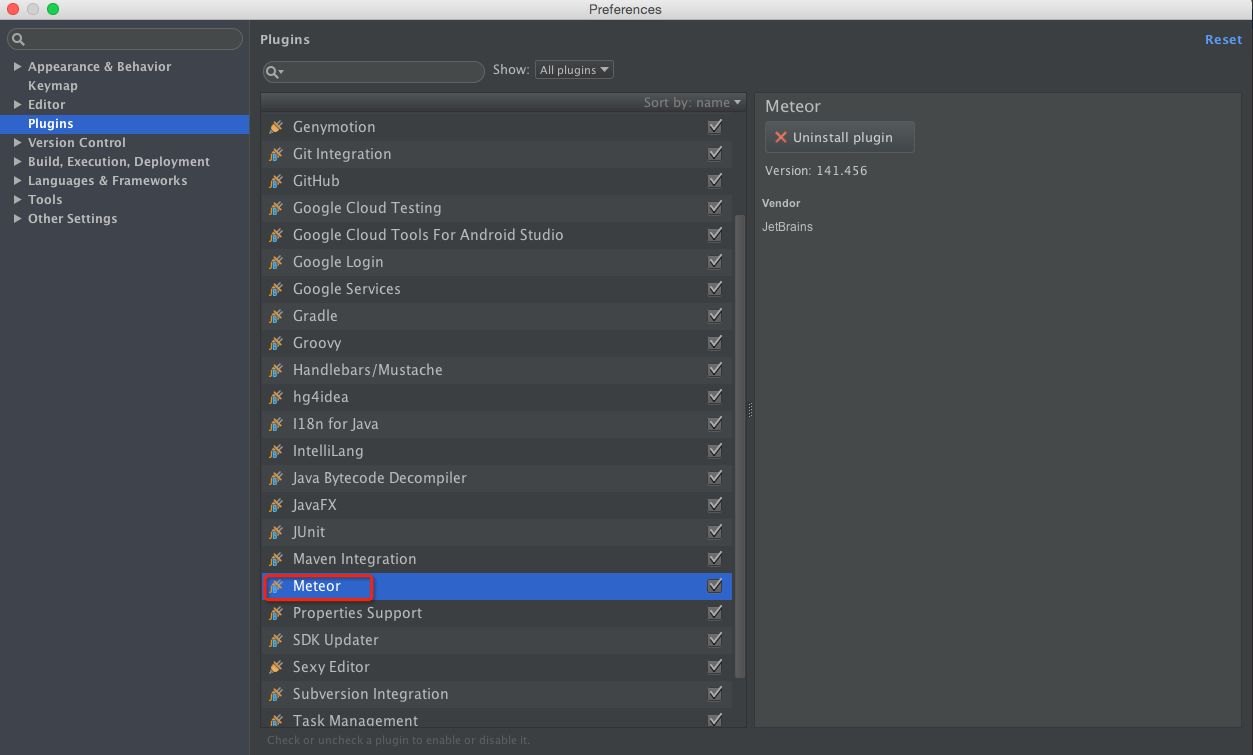Expand the Version Control arrow
Screen dimensions: 1253x755
tap(17, 143)
